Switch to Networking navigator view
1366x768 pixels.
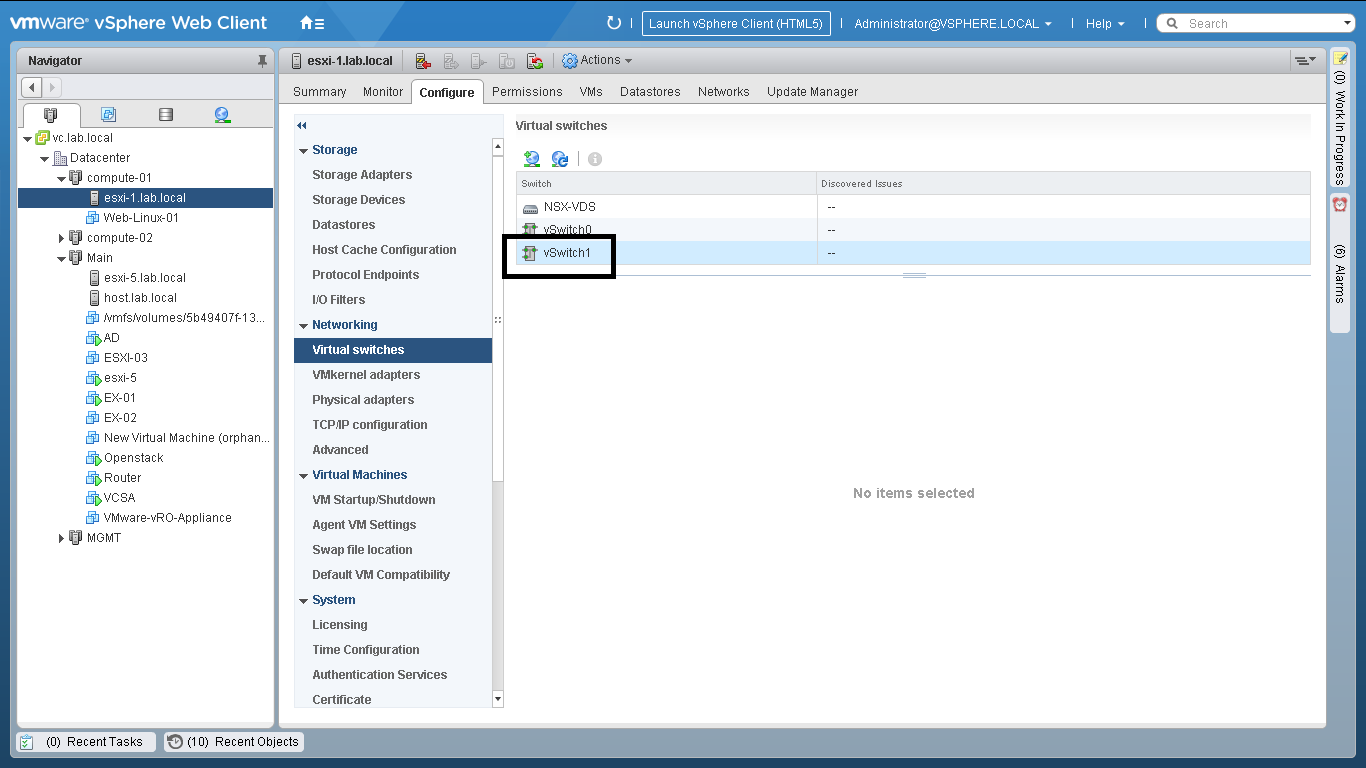(x=222, y=115)
